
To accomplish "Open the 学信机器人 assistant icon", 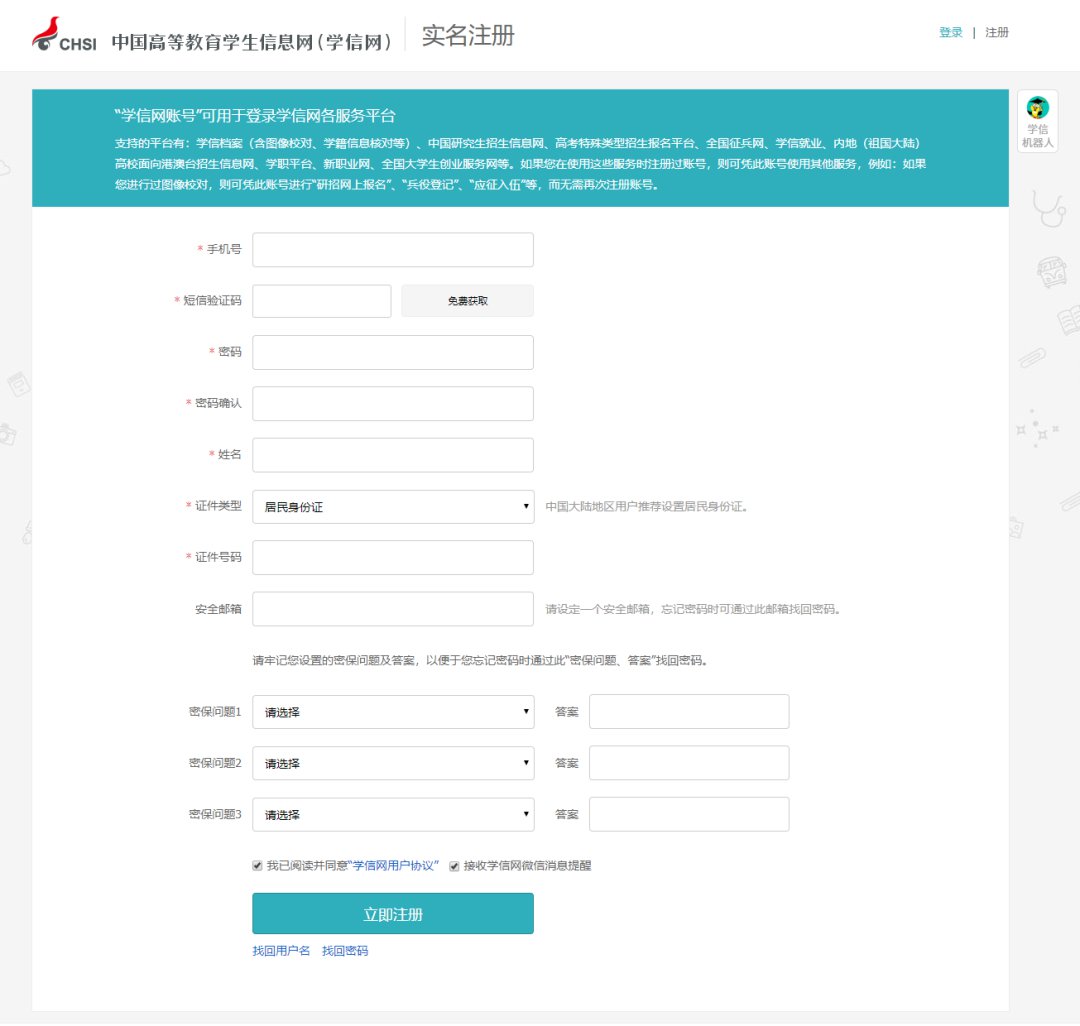I will coord(1037,122).
